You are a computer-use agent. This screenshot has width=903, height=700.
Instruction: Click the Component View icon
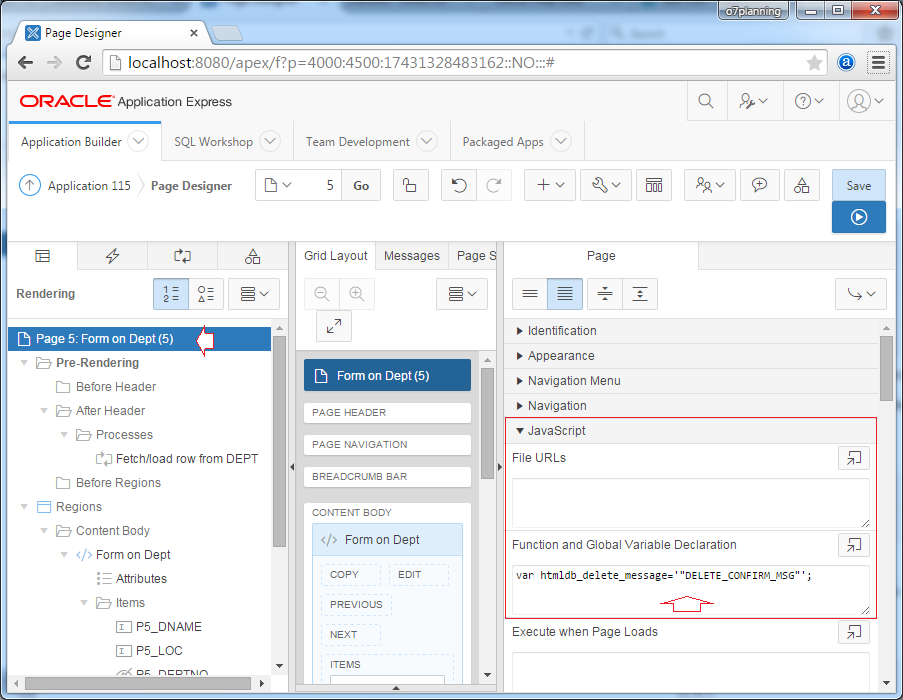[654, 185]
